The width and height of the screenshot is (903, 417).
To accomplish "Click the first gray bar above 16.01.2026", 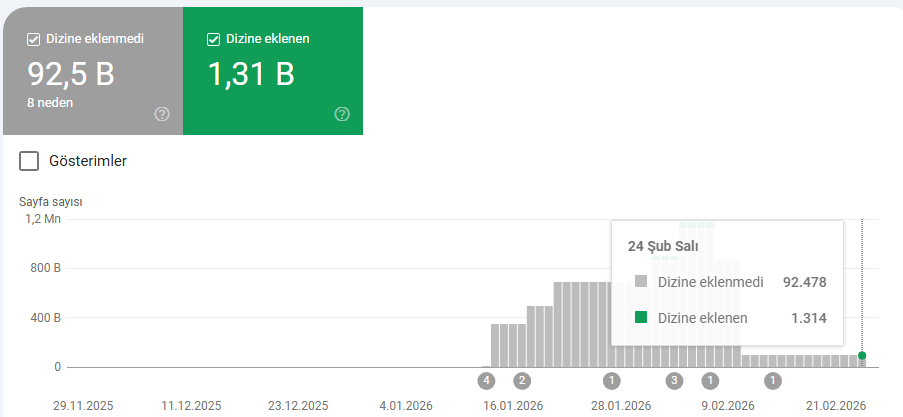I will tap(497, 345).
